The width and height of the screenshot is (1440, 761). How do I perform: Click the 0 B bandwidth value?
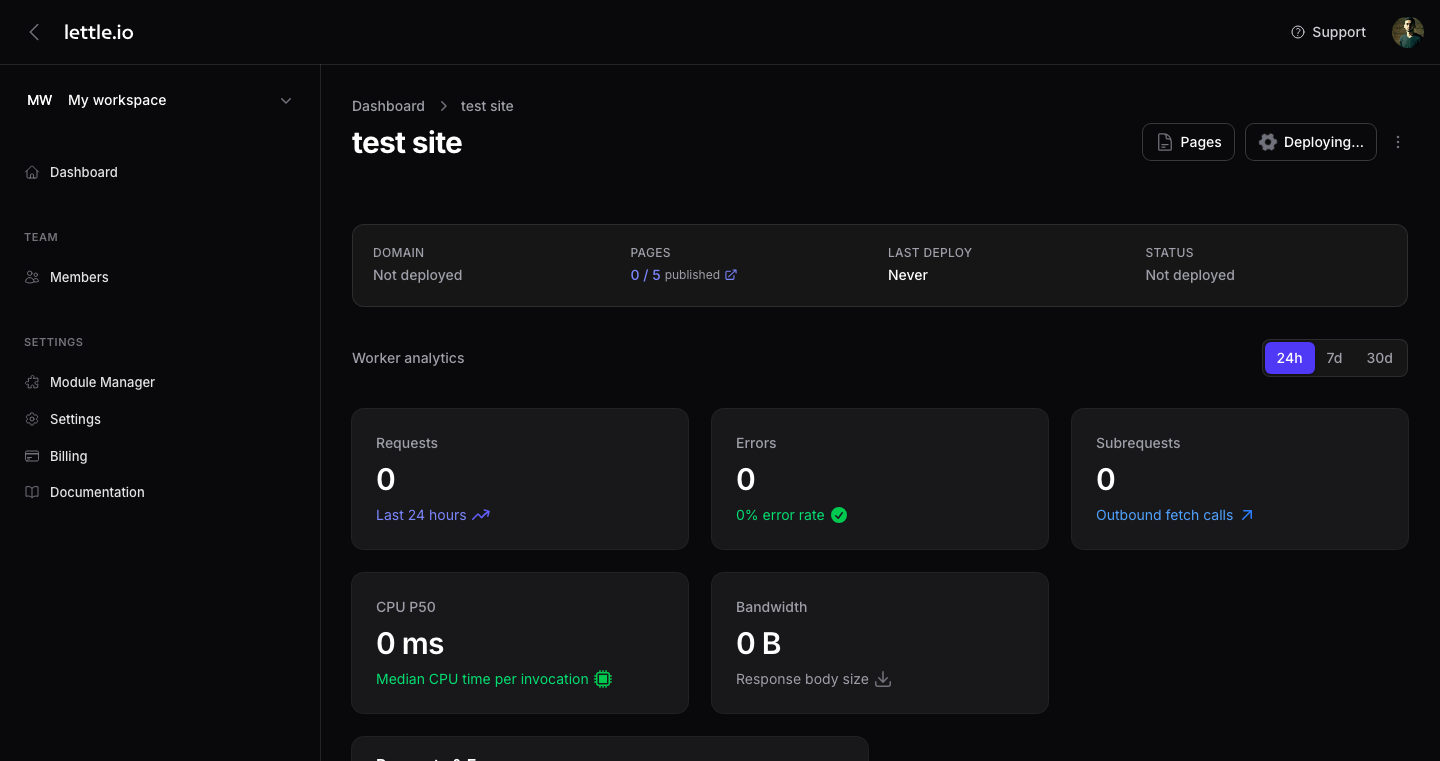pos(758,643)
